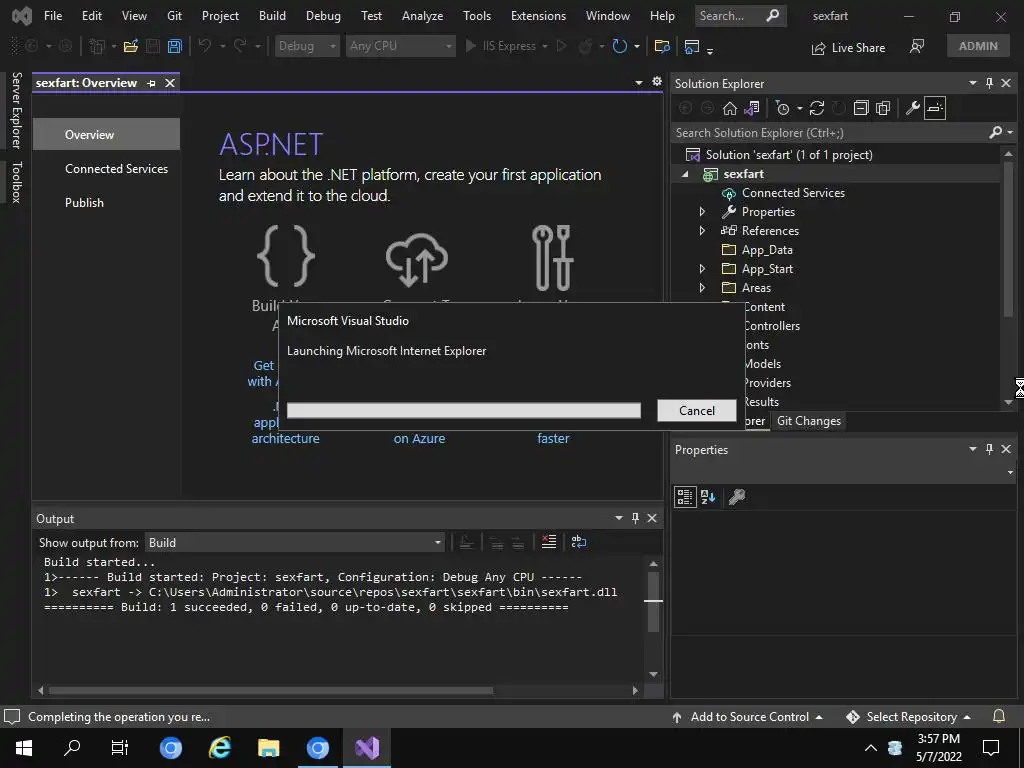Open Internet Explorer from the taskbar
1024x768 pixels.
219,748
